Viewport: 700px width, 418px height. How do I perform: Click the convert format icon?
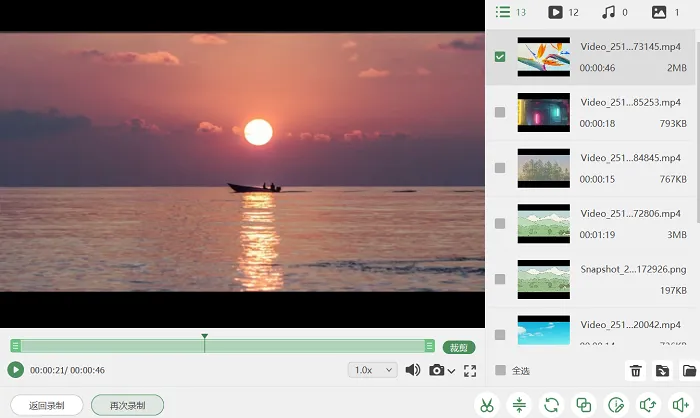pyautogui.click(x=552, y=405)
